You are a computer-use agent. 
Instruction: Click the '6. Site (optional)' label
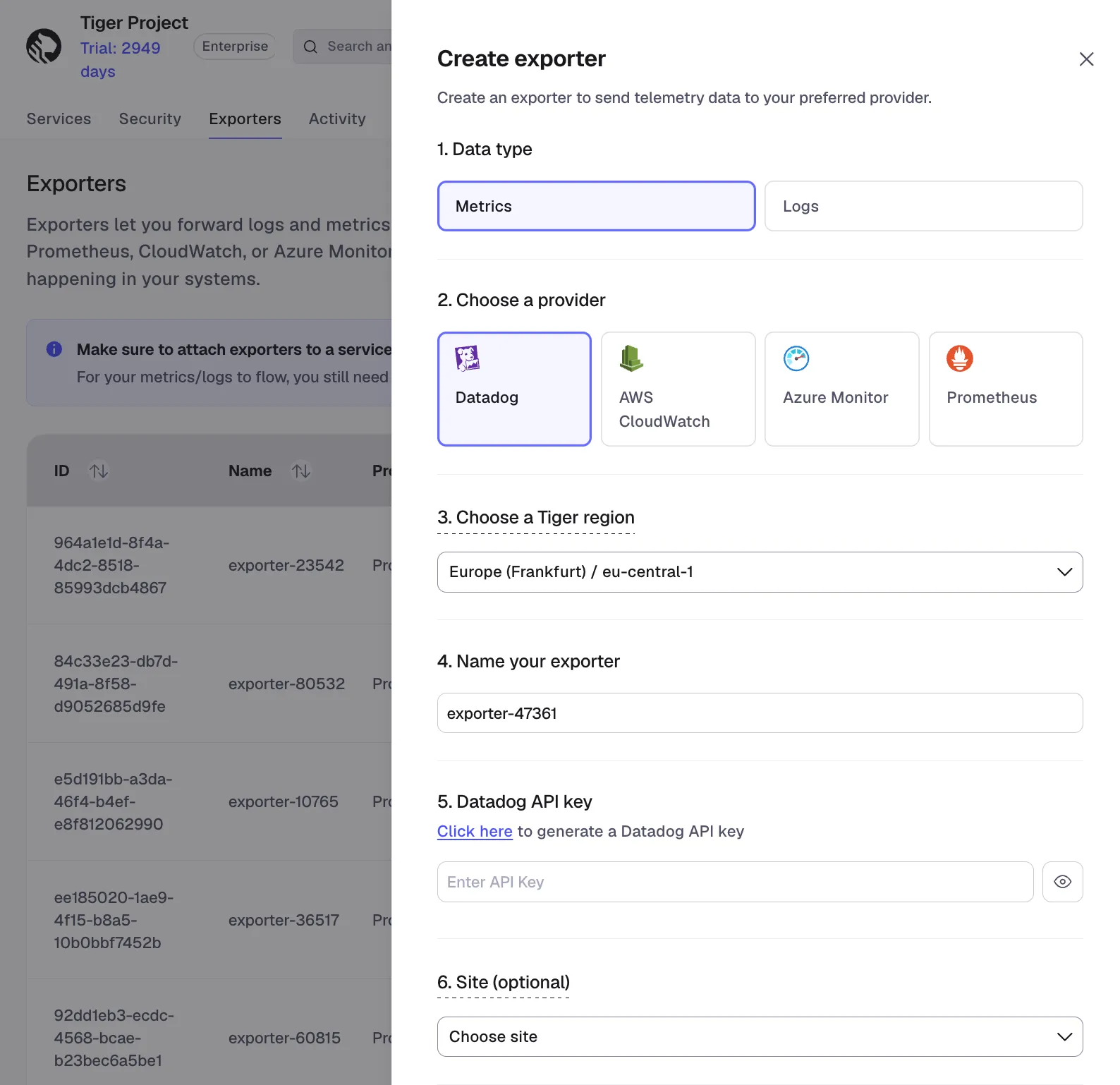coord(503,982)
